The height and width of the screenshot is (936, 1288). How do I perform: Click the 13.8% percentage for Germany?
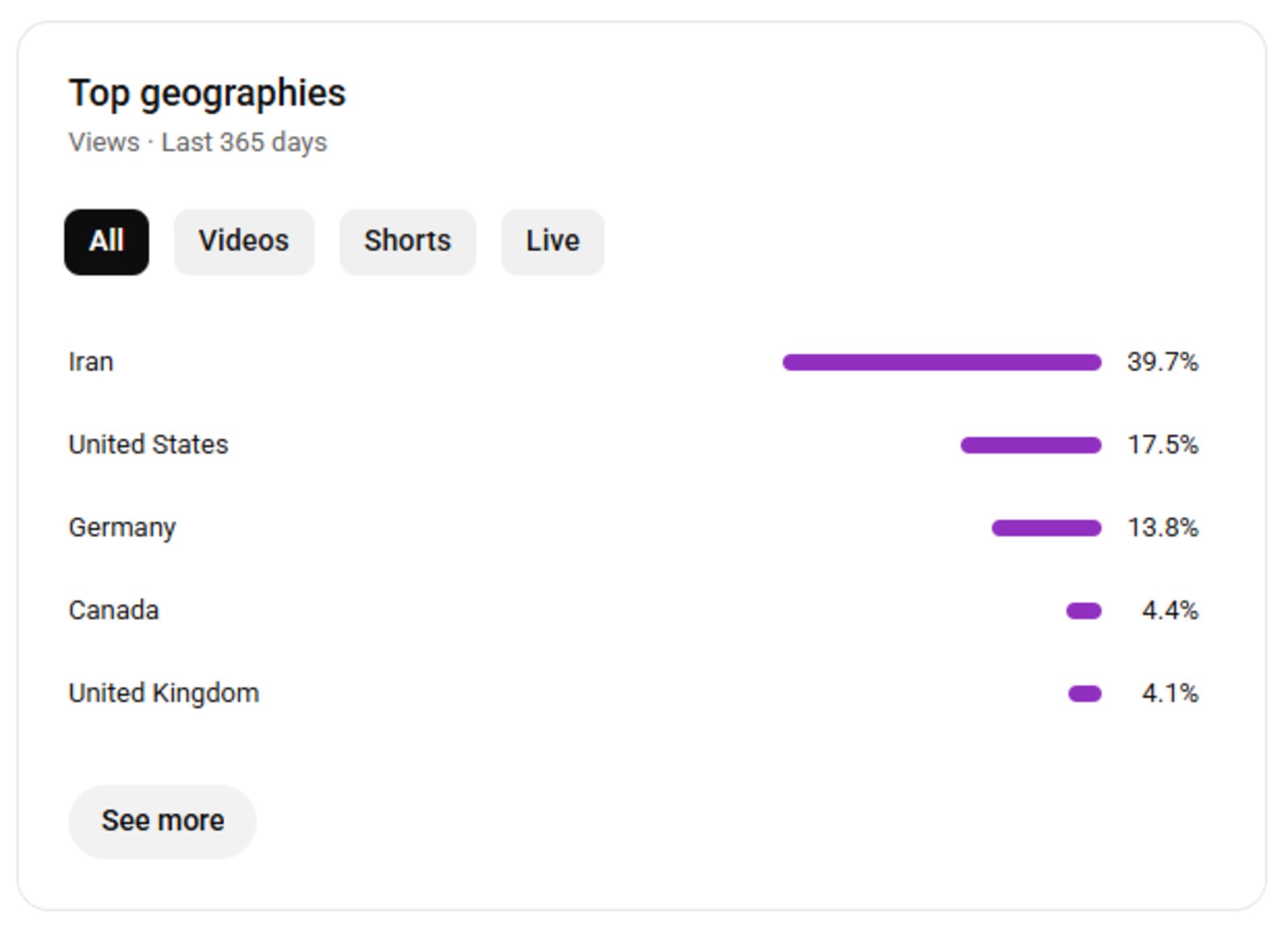[1162, 528]
